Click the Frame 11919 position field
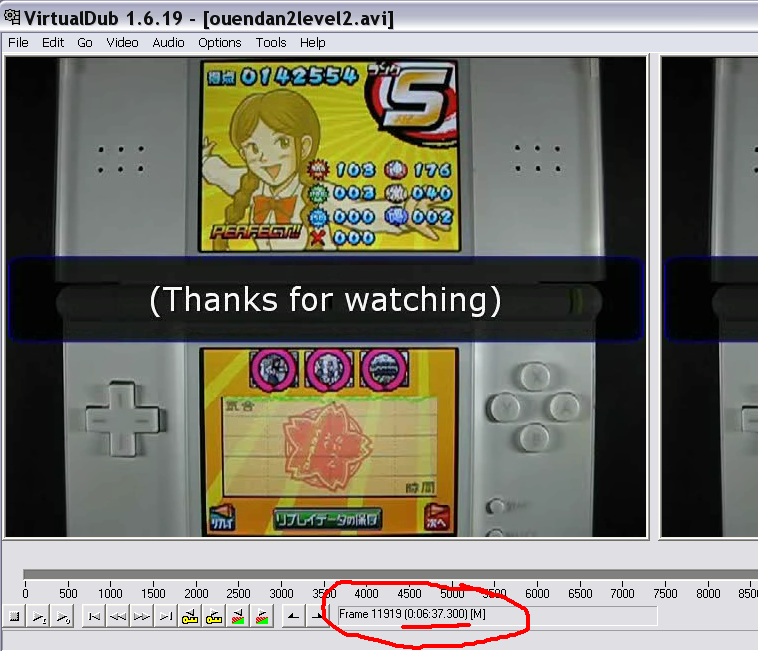758x651 pixels. (x=497, y=615)
